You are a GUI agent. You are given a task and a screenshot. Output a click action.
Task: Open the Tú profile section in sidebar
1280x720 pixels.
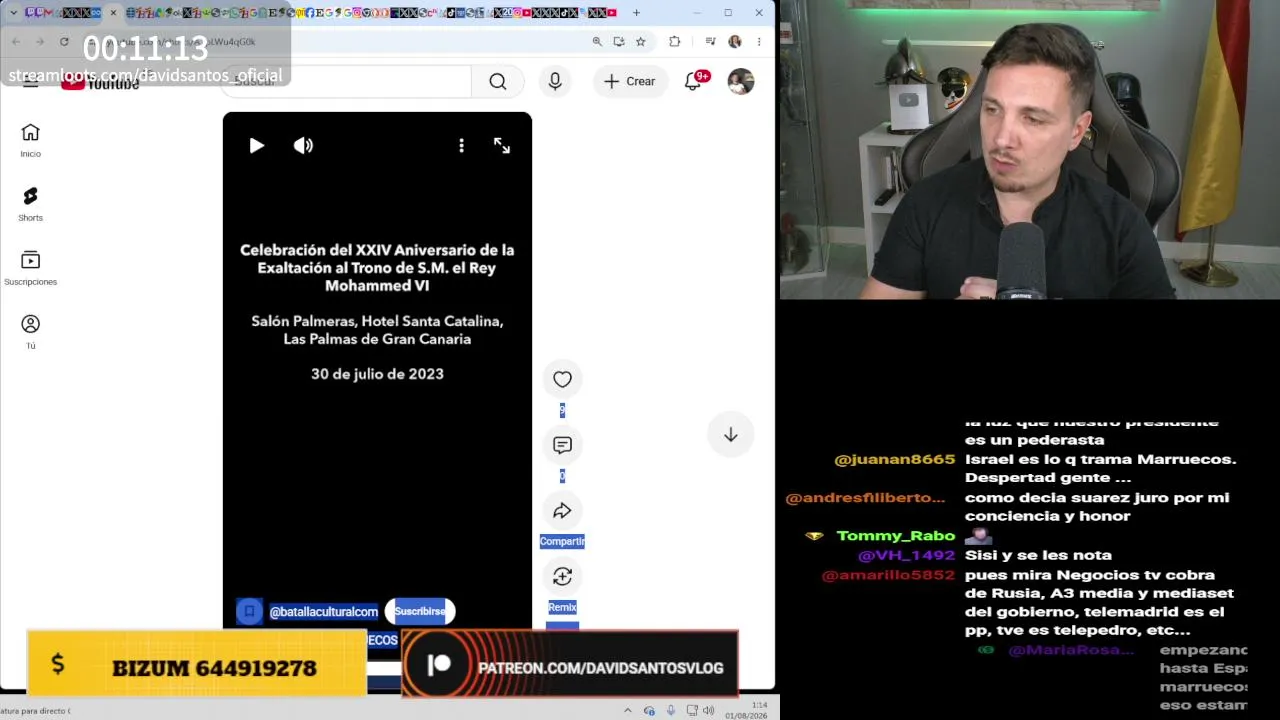(x=30, y=332)
